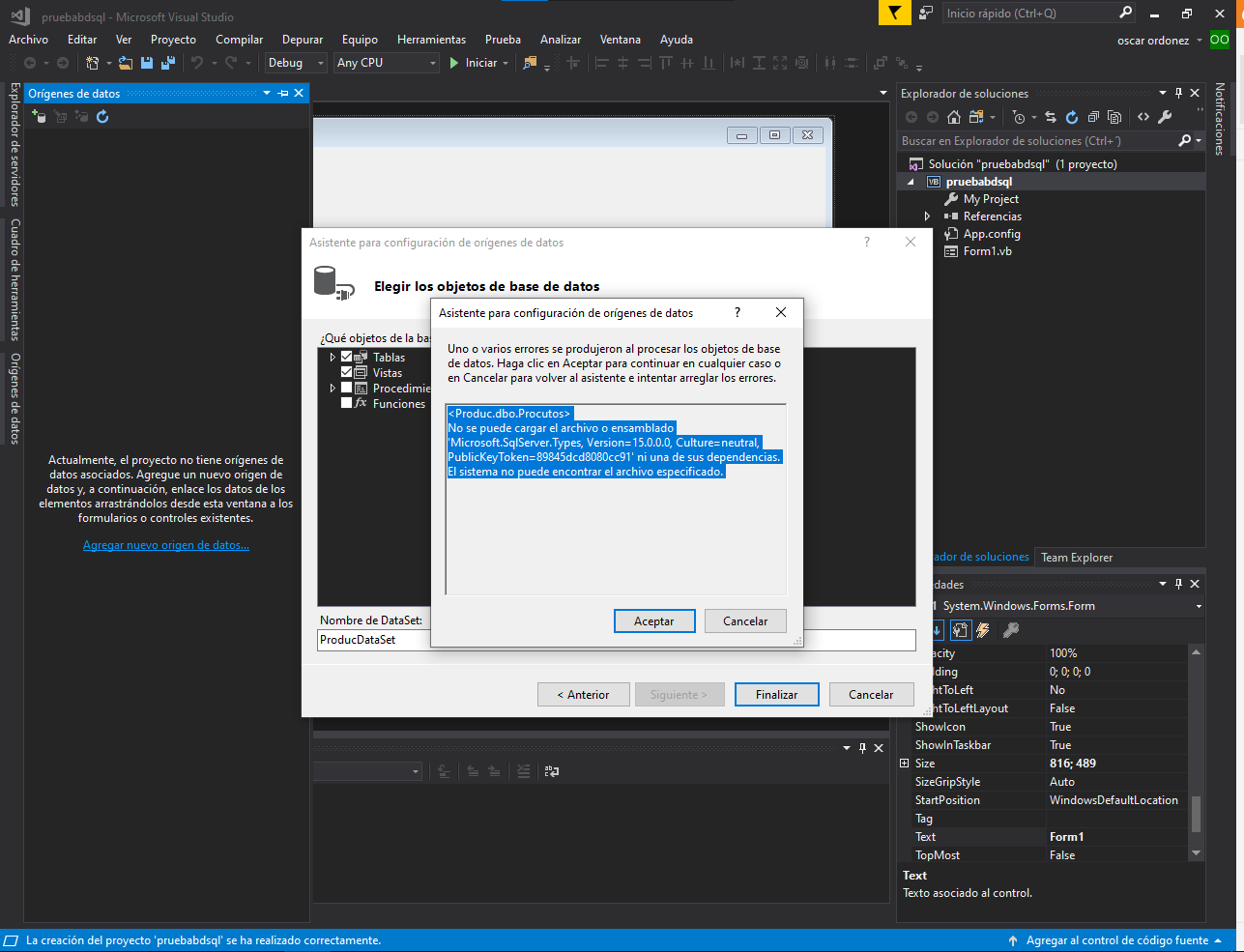Viewport: 1244px width, 952px height.
Task: Click the green Iniciar play icon
Action: pyautogui.click(x=454, y=63)
